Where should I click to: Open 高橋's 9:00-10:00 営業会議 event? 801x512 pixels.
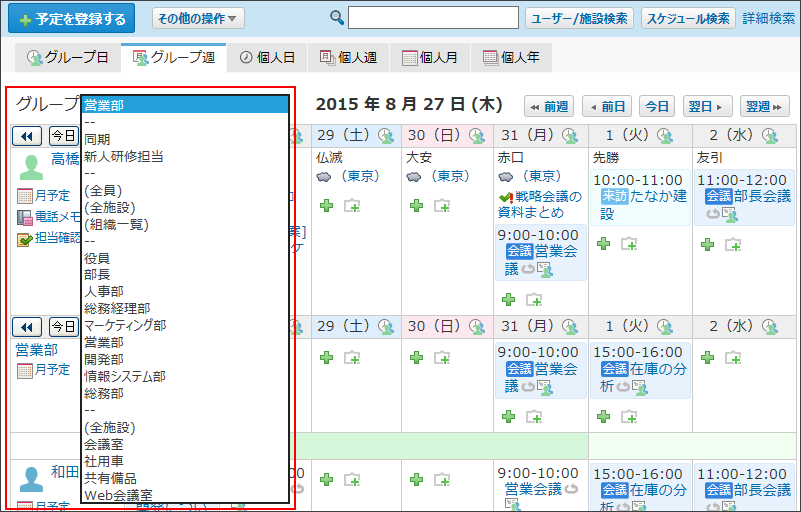pos(541,253)
